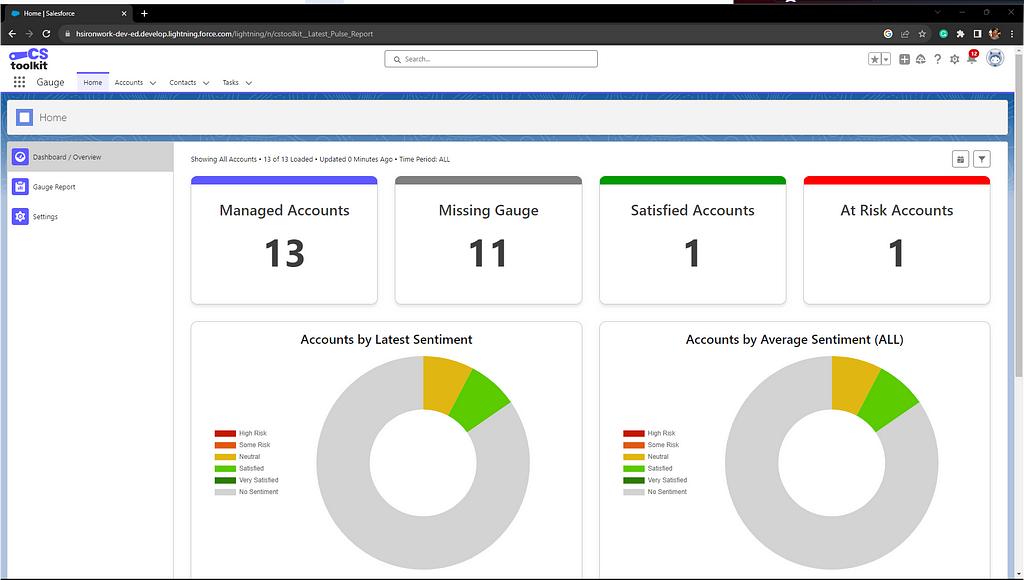Open the filter funnel button
1024x580 pixels.
982,159
